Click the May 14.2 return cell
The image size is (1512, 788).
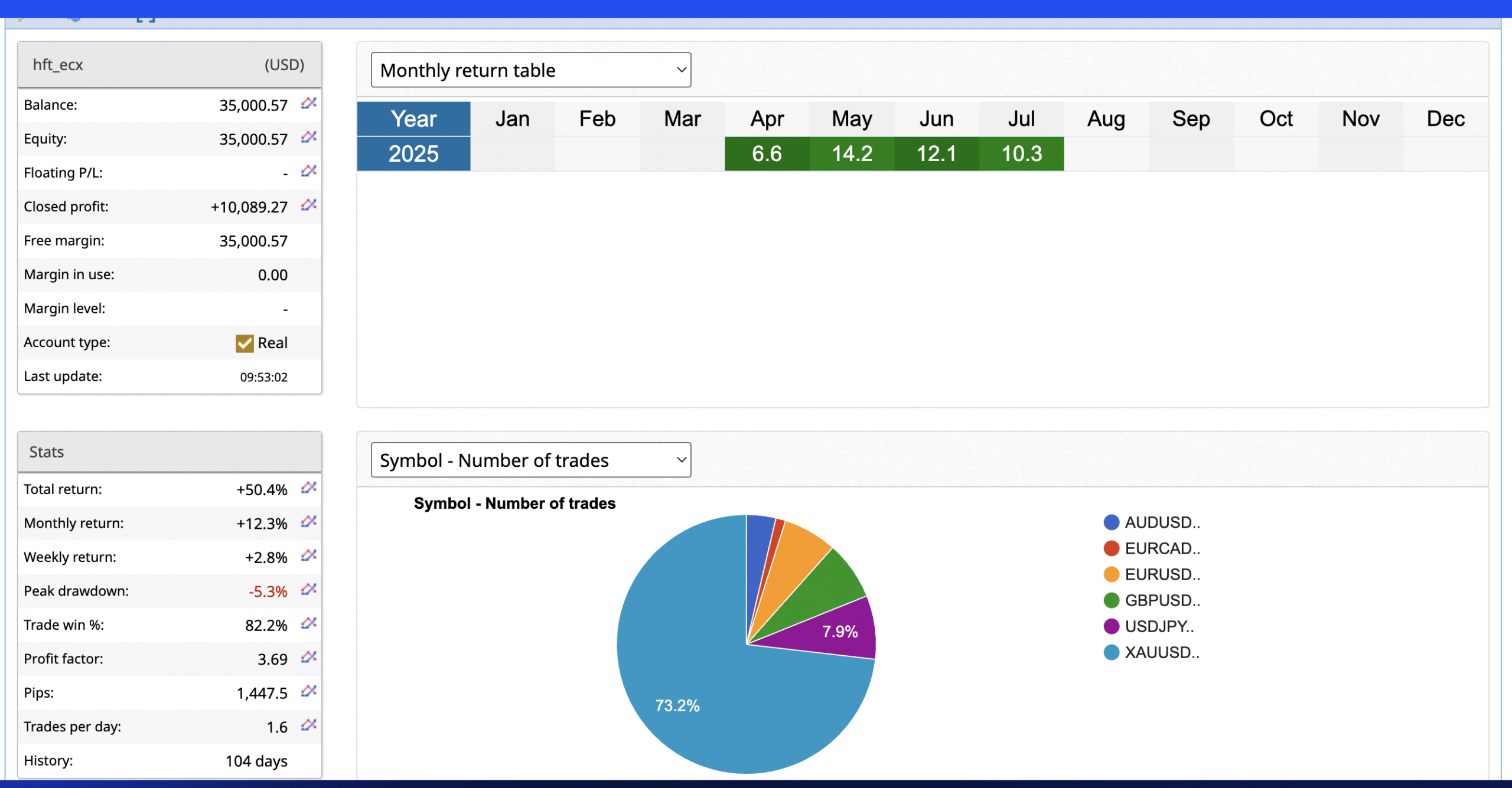(x=852, y=154)
